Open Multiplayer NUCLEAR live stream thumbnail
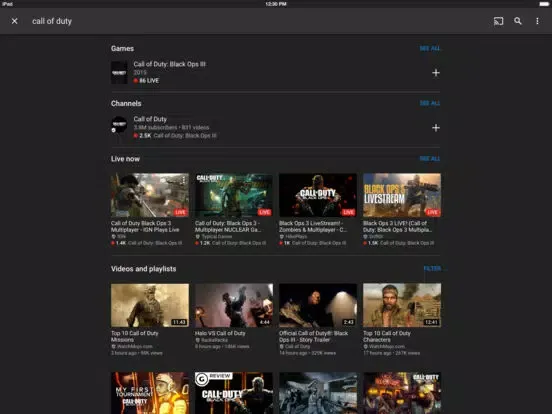The height and width of the screenshot is (414, 552). coord(234,195)
